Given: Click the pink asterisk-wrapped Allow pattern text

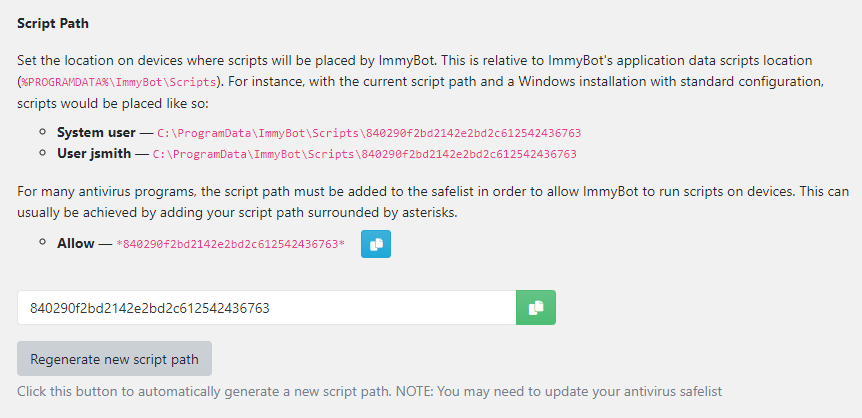Looking at the screenshot, I should pyautogui.click(x=230, y=245).
